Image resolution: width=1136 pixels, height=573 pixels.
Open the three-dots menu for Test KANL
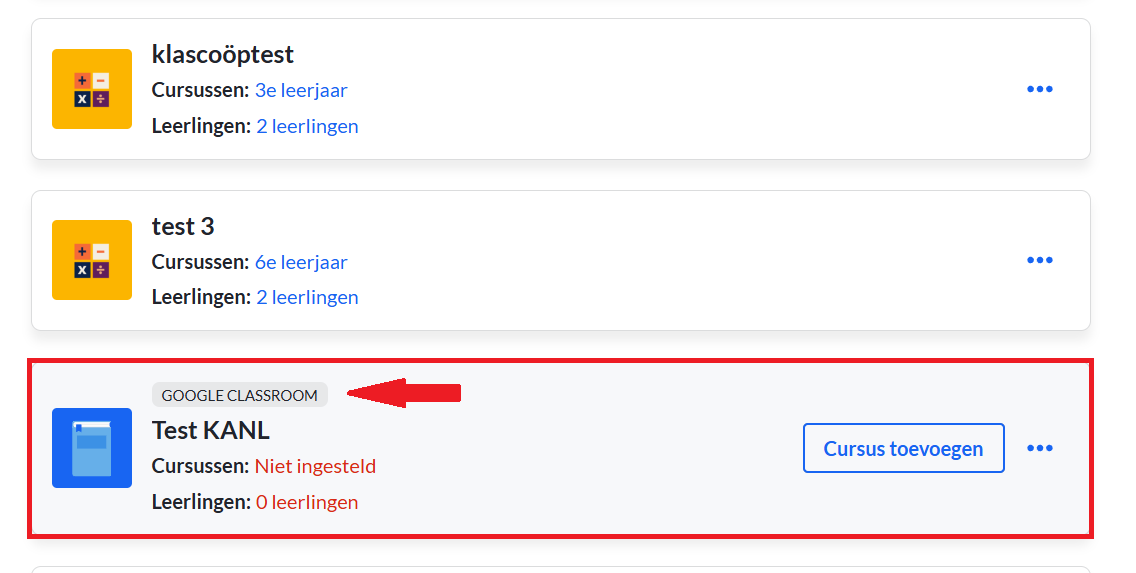click(x=1040, y=448)
